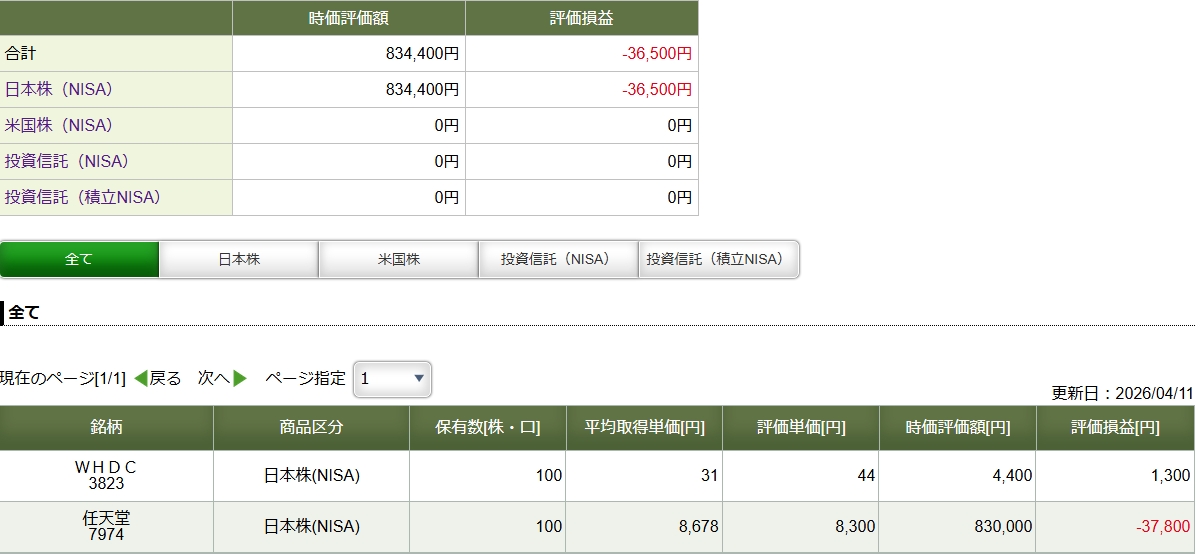Click the green right arrow beside 次へ
This screenshot has height=560, width=1198.
point(240,379)
